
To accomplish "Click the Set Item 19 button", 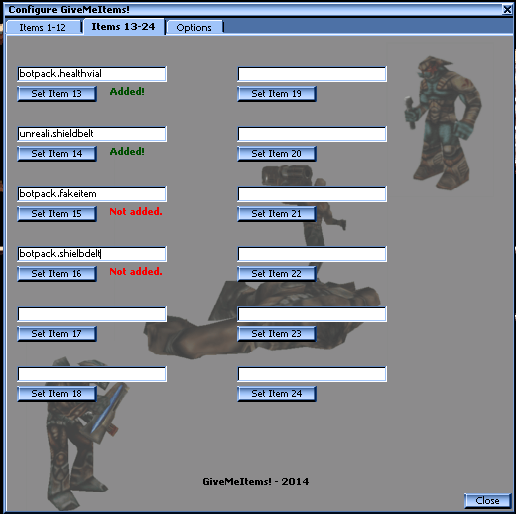I will point(277,94).
